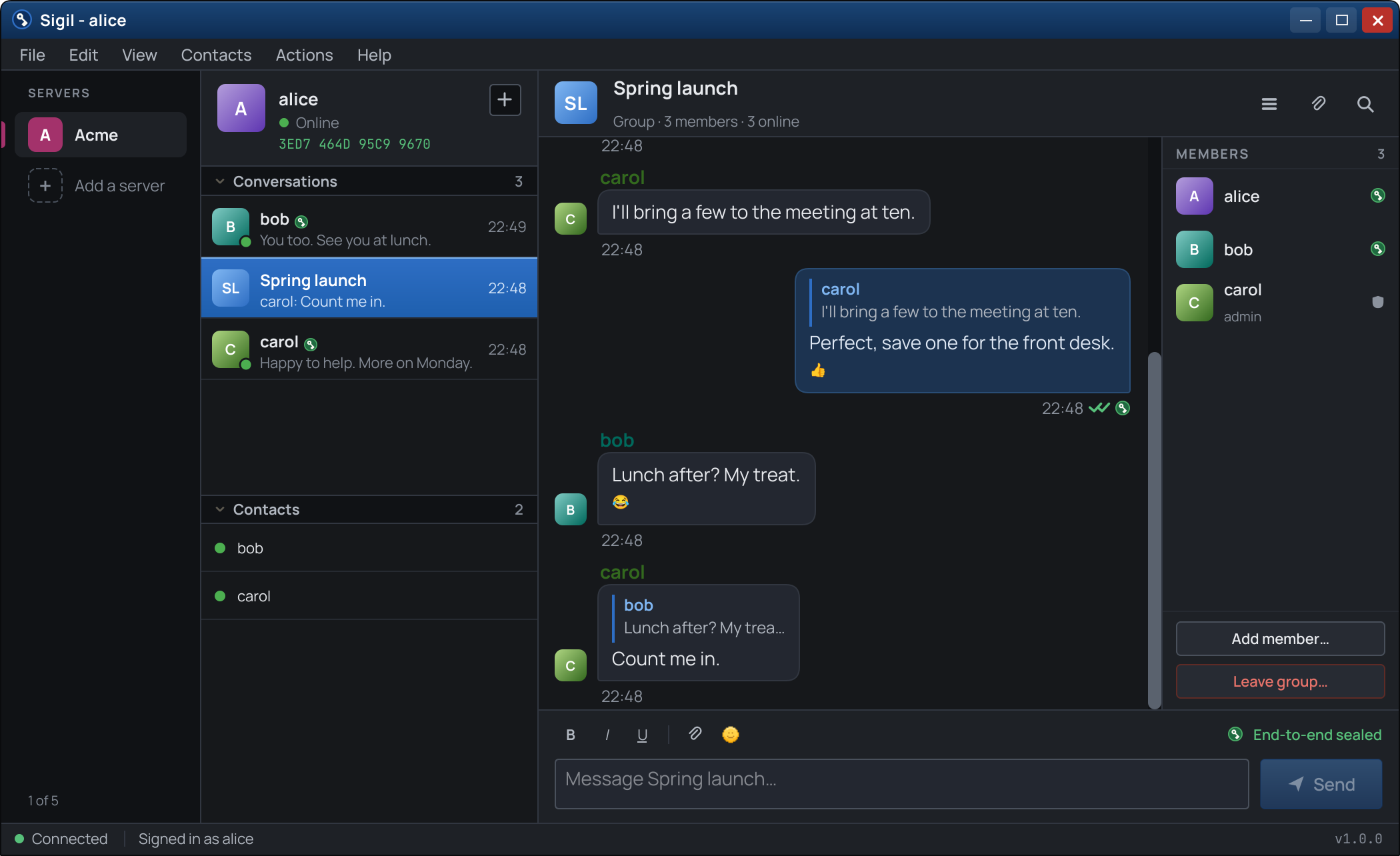Viewport: 1400px width, 856px height.
Task: Click the laughing reaction on bob's message
Action: coord(621,502)
